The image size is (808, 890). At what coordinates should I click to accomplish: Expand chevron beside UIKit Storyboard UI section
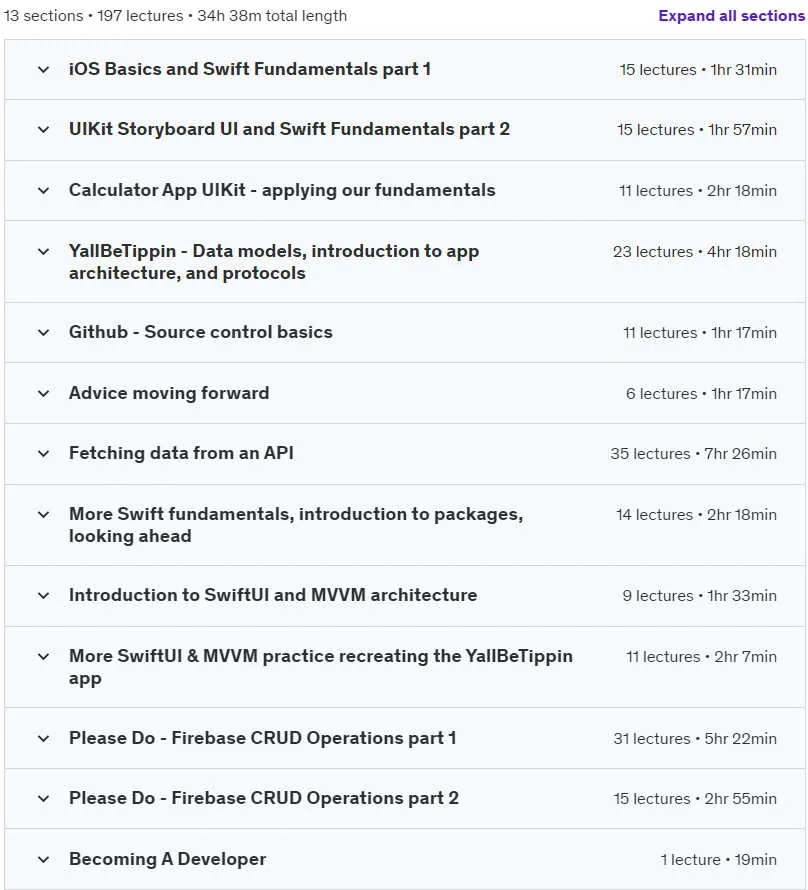point(43,130)
